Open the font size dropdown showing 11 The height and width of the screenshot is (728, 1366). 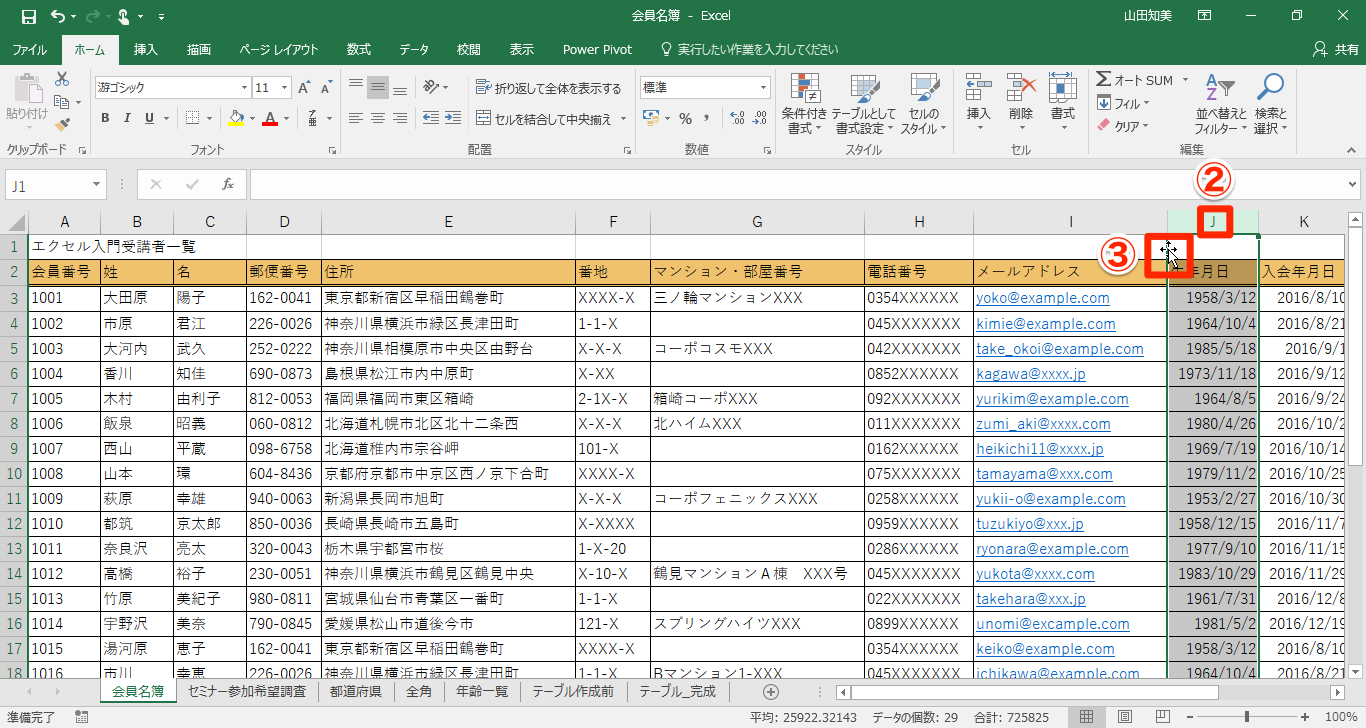tap(286, 88)
